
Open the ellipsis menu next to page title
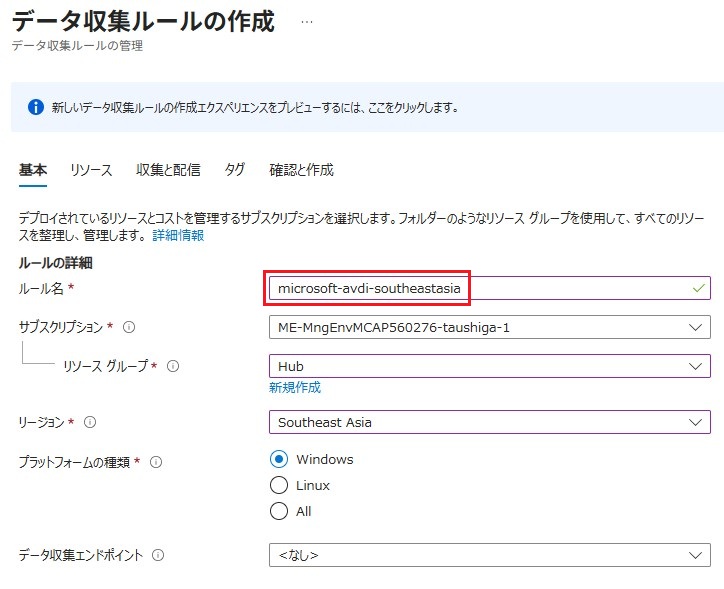tap(306, 22)
